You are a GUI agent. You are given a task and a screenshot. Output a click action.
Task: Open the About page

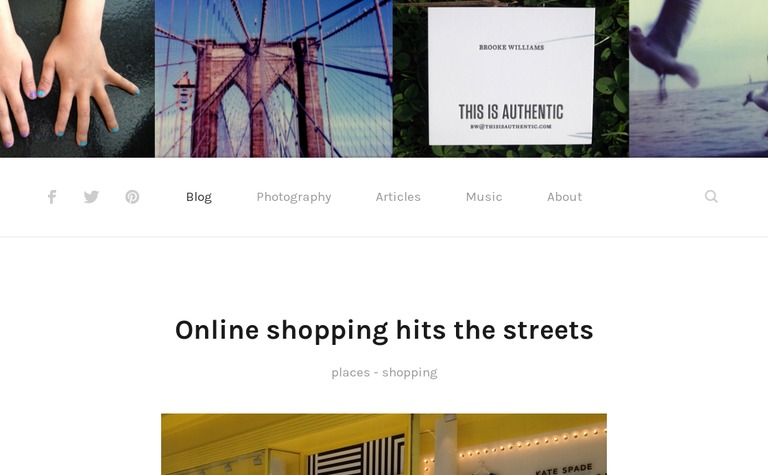tap(565, 197)
